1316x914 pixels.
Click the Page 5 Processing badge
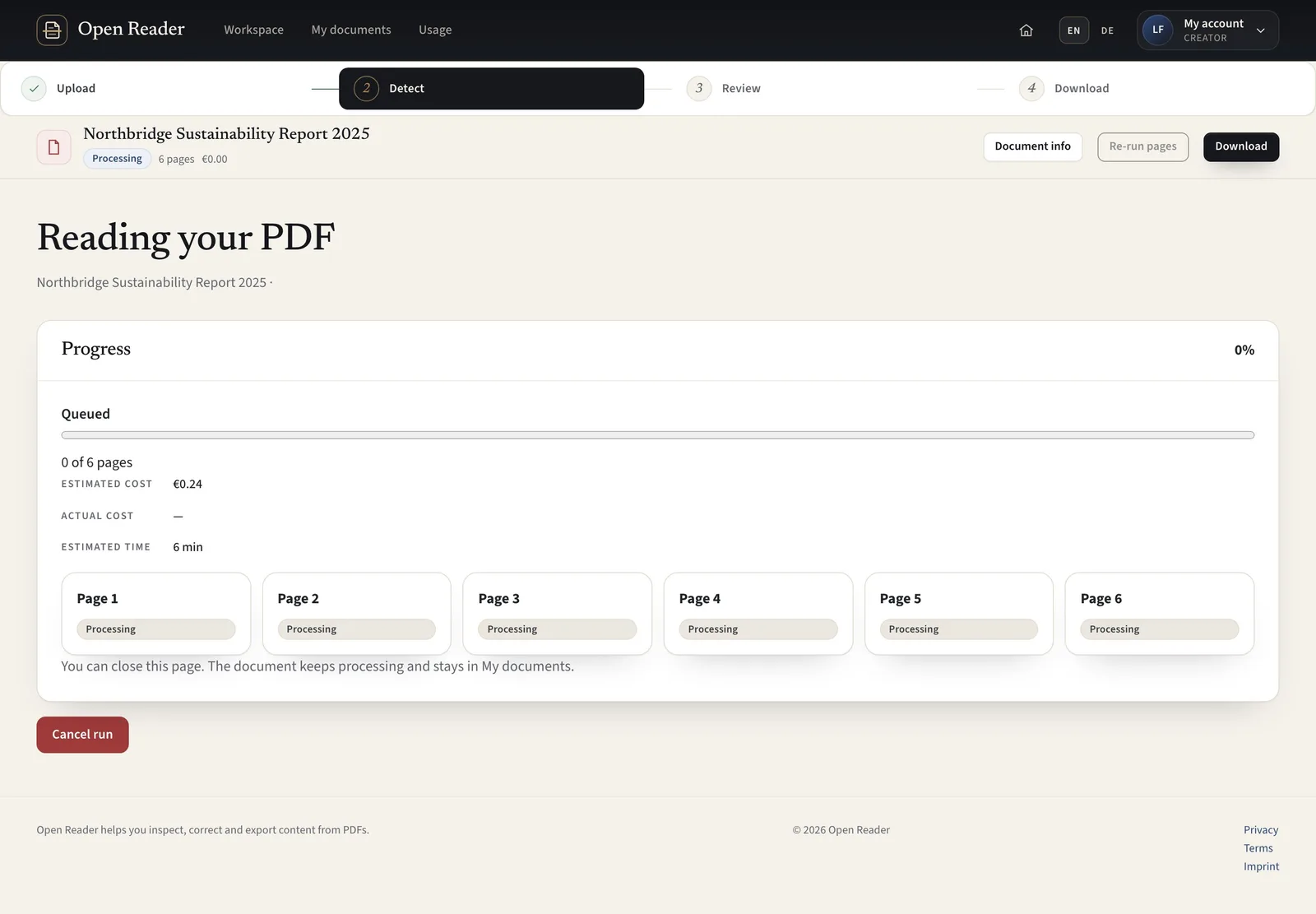[958, 629]
